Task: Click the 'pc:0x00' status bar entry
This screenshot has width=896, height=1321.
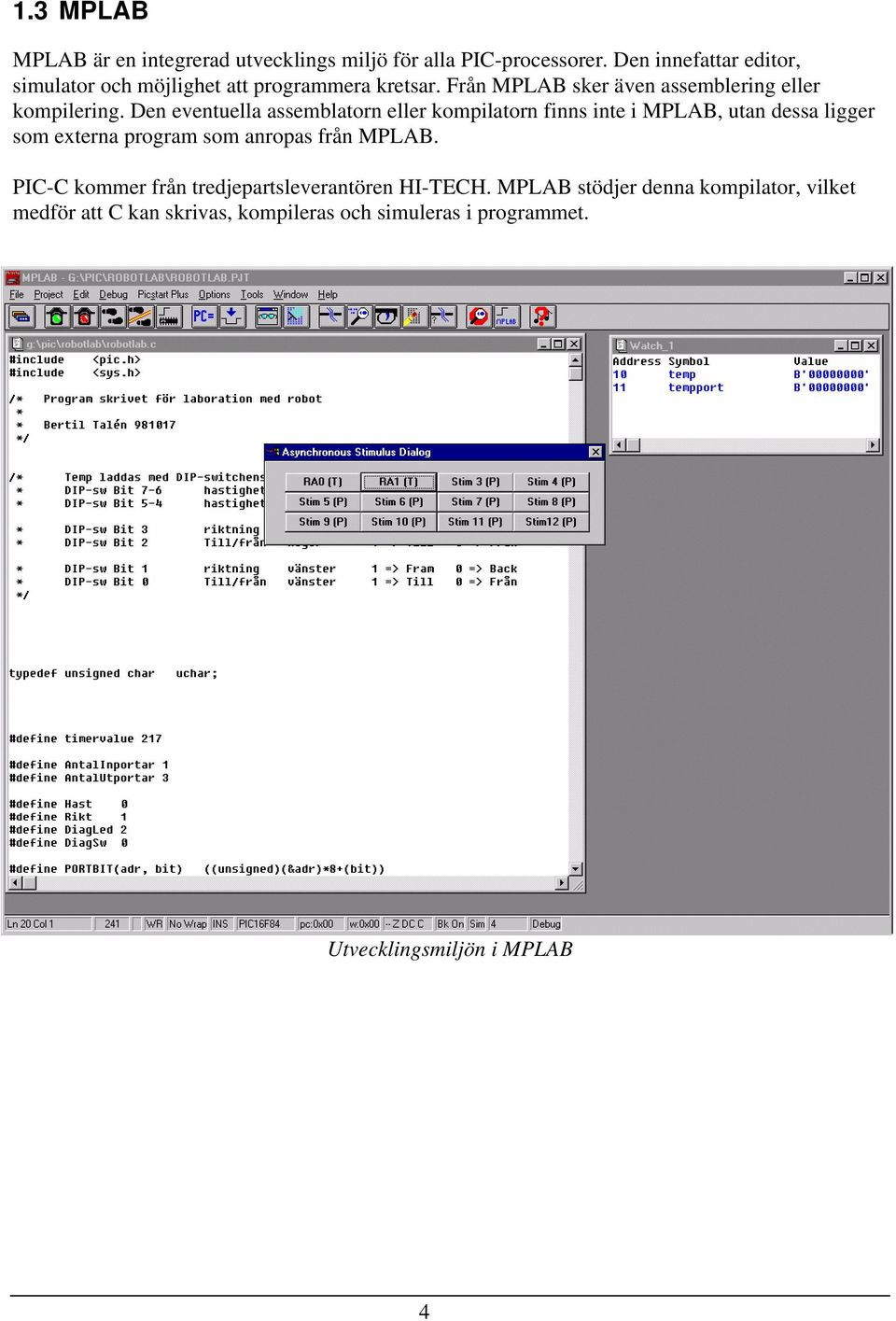Action: click(x=320, y=924)
